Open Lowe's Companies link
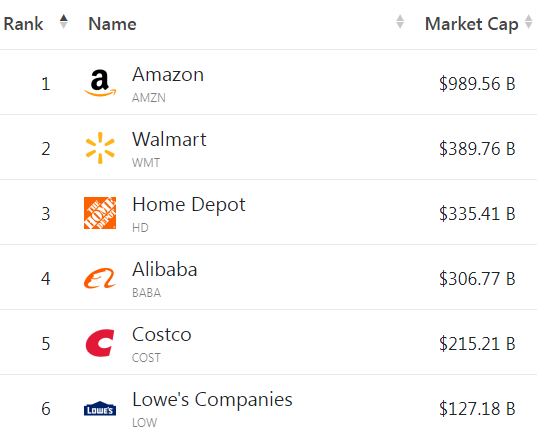The width and height of the screenshot is (537, 436). pyautogui.click(x=212, y=400)
